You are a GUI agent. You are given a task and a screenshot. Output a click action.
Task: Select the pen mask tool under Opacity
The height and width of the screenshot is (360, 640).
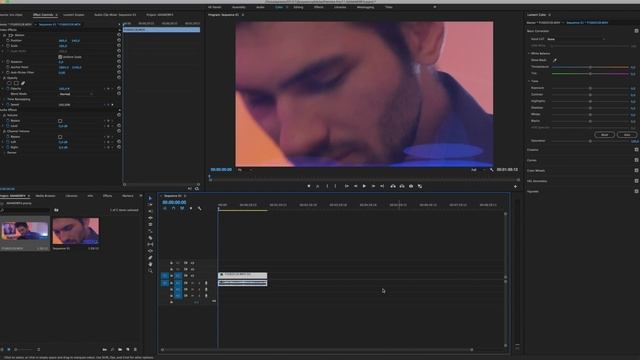tap(23, 83)
